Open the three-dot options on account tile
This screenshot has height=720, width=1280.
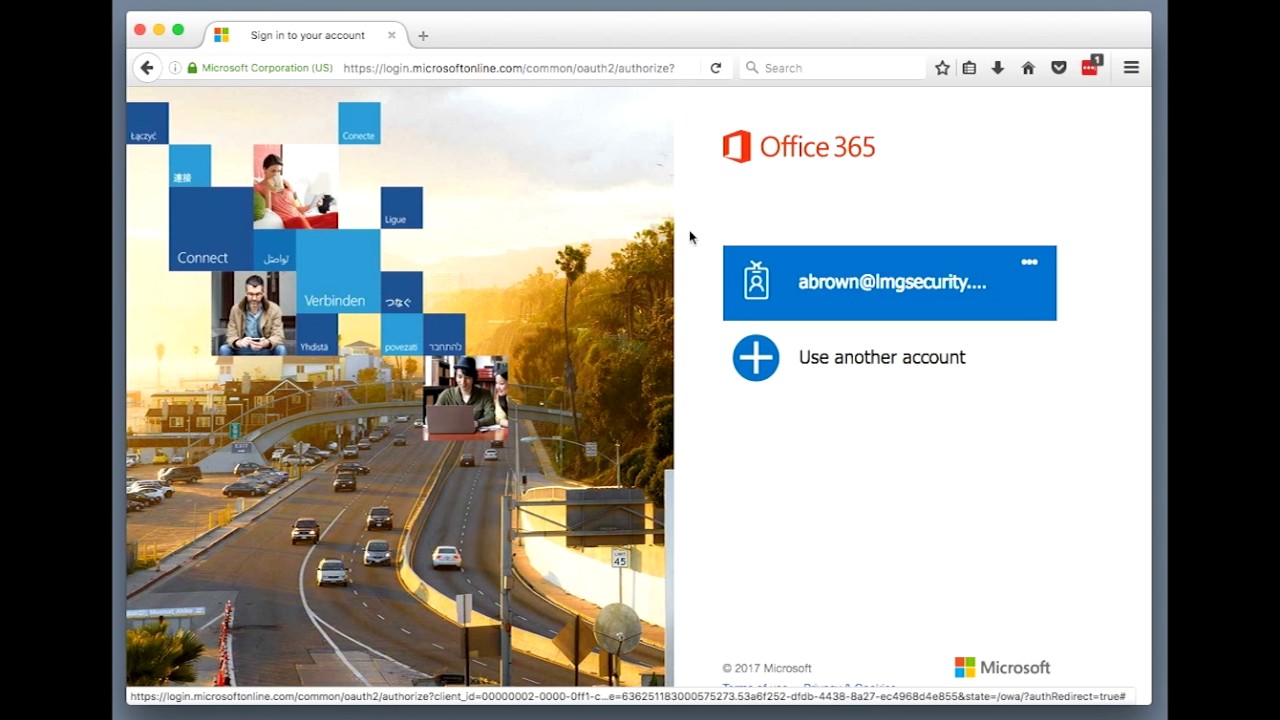click(1029, 262)
